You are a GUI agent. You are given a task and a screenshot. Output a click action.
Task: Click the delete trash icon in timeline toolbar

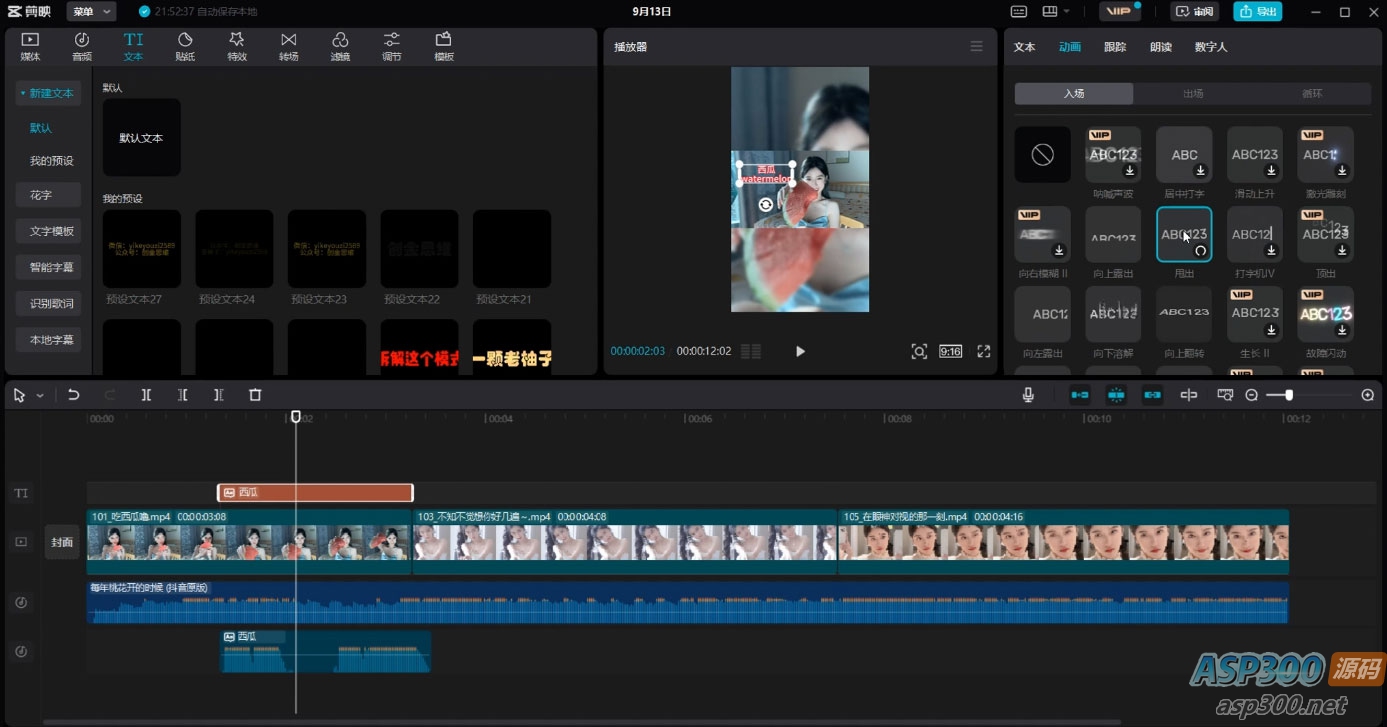point(255,395)
